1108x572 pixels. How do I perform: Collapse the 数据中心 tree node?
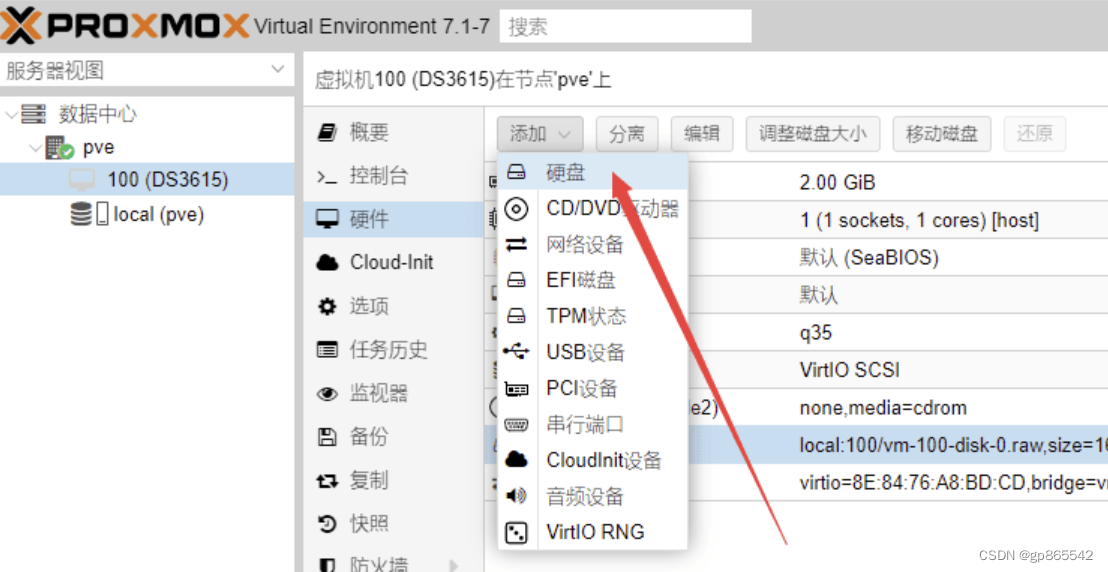(11, 115)
